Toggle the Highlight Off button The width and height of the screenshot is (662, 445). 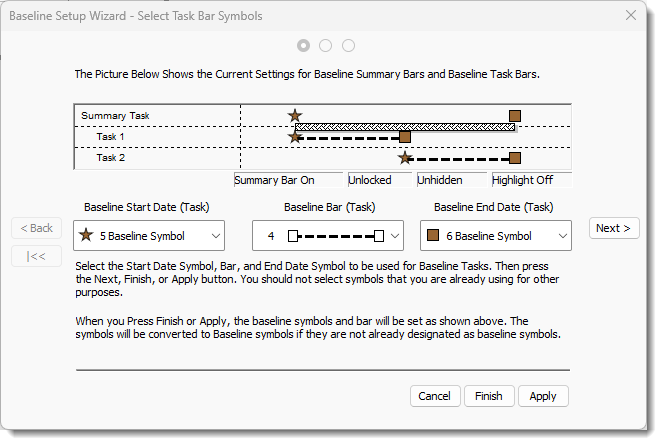[x=530, y=180]
